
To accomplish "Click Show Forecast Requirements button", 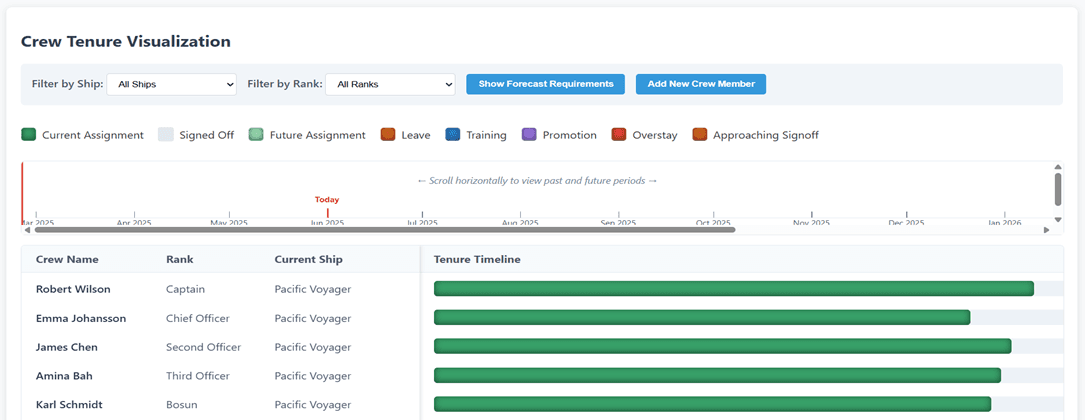I will tap(545, 84).
